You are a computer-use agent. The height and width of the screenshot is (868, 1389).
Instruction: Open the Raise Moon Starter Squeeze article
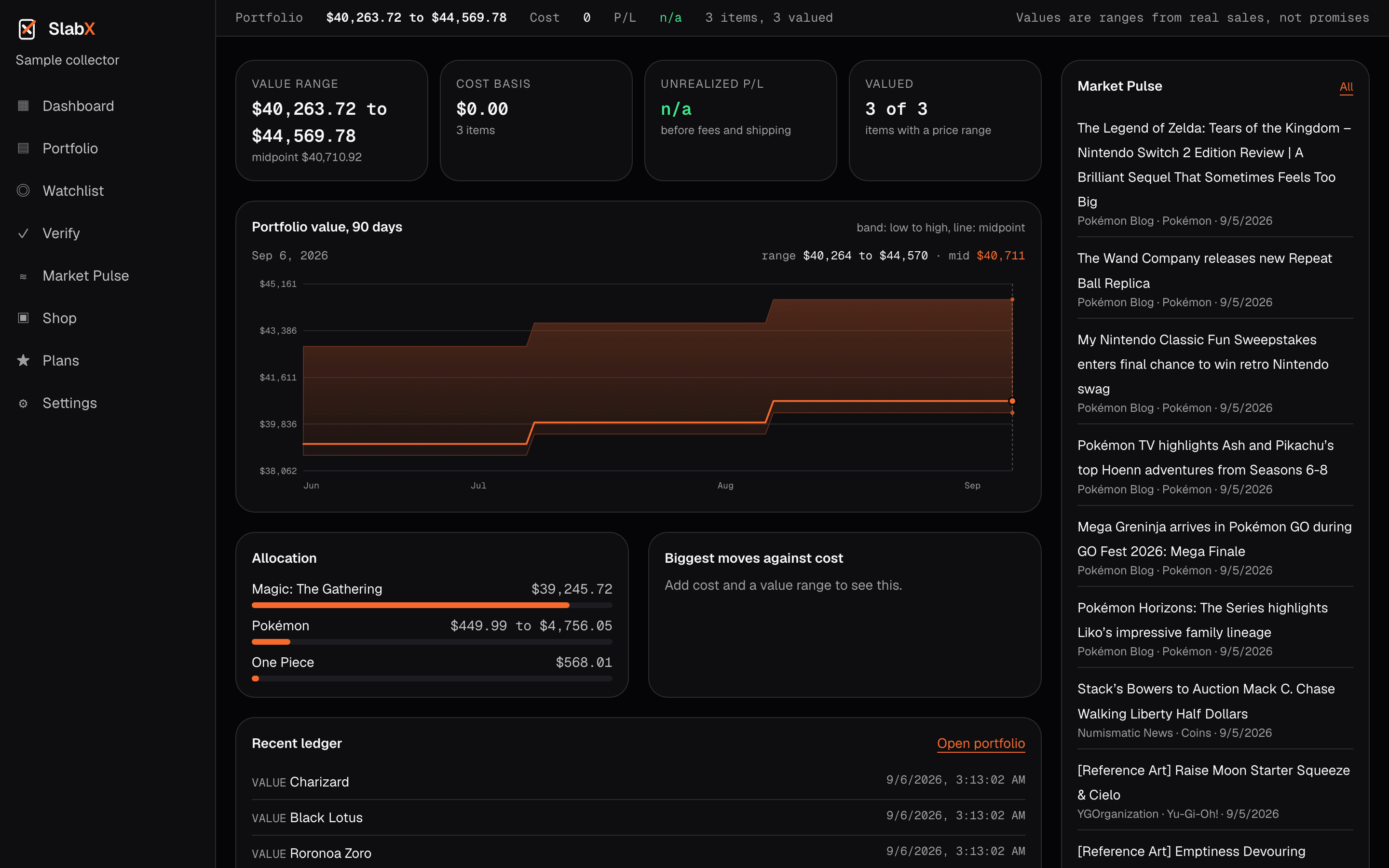point(1213,783)
